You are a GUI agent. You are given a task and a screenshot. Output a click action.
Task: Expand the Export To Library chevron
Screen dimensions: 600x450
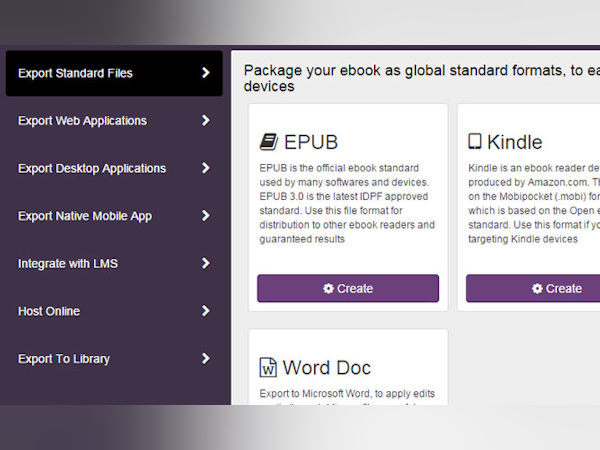[206, 358]
